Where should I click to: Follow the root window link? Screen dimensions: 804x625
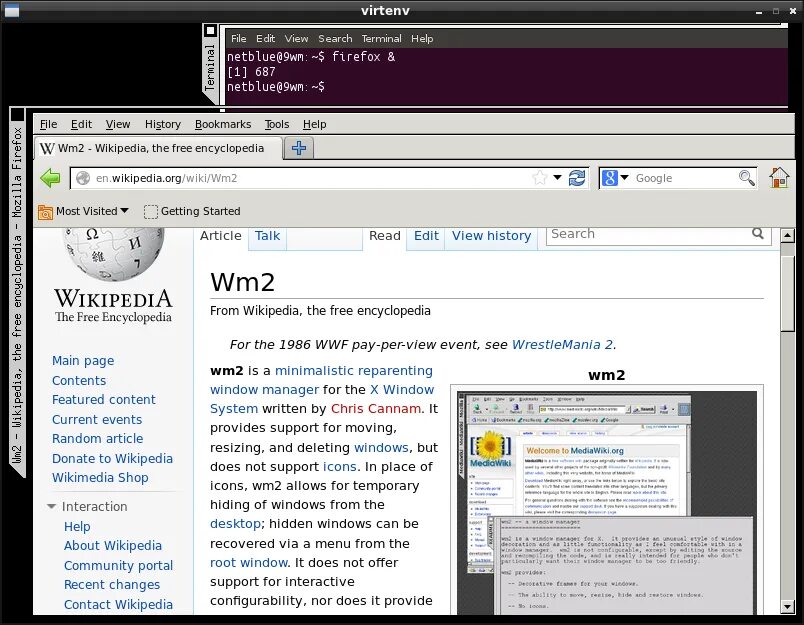click(x=249, y=562)
